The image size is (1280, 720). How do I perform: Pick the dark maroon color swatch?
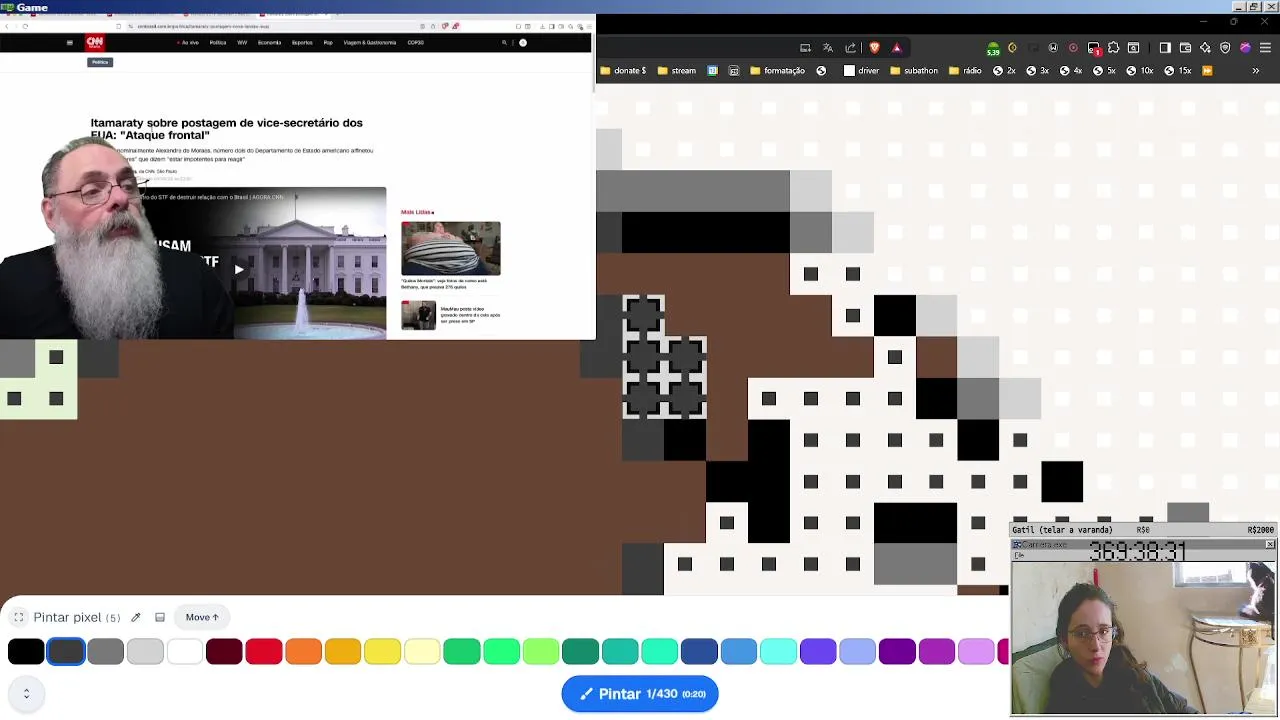coord(224,652)
